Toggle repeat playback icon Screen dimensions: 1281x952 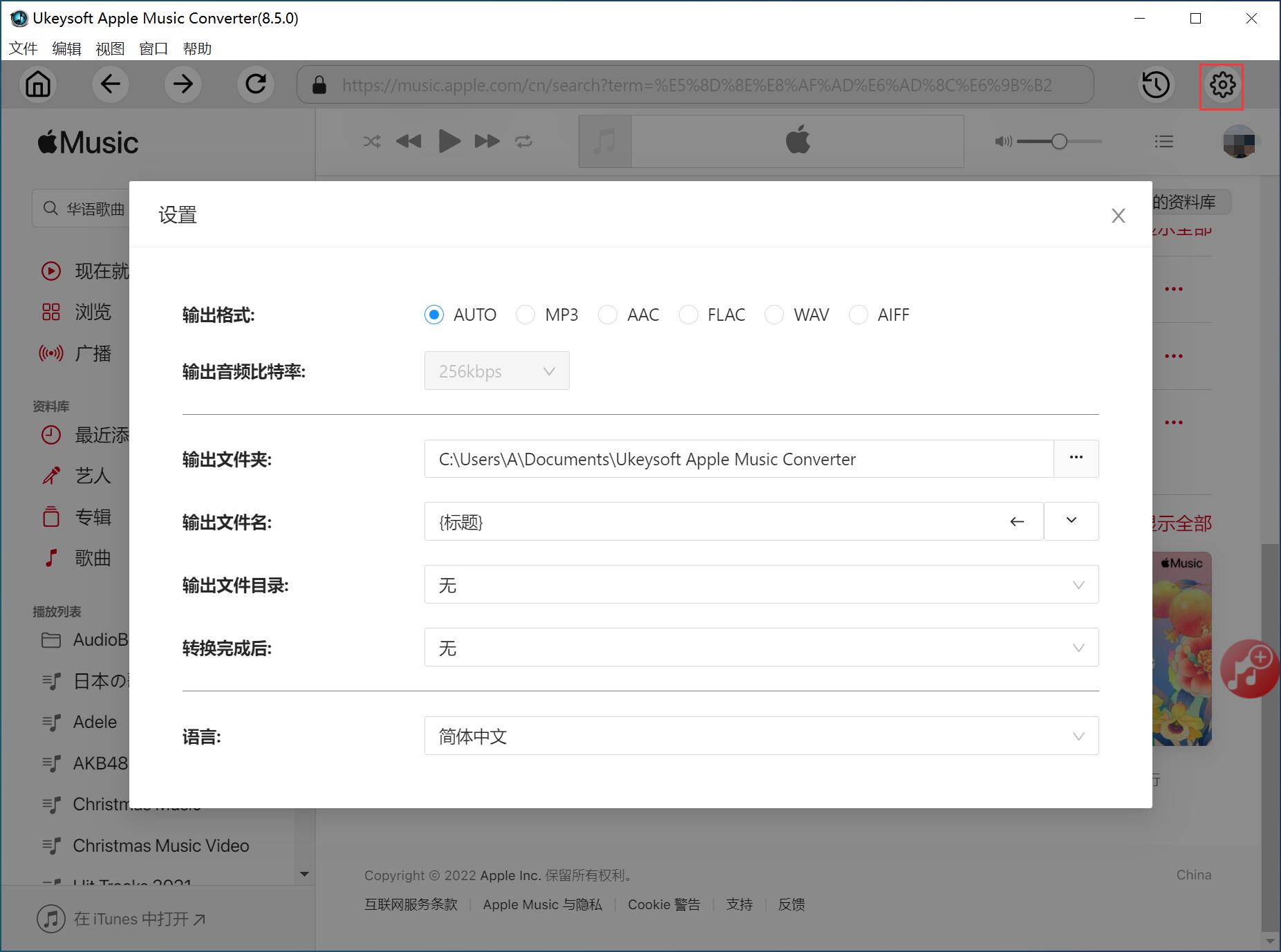coord(524,142)
